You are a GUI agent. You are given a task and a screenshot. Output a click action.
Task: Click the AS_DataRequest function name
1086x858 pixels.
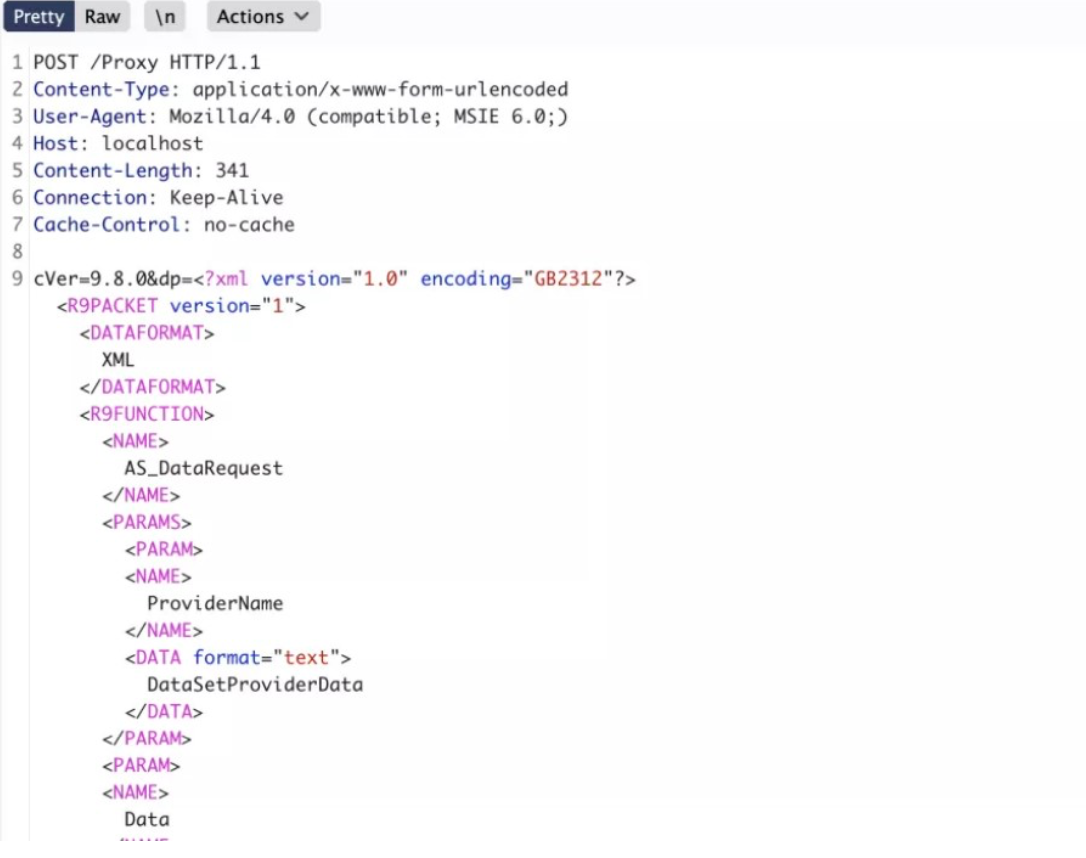203,468
